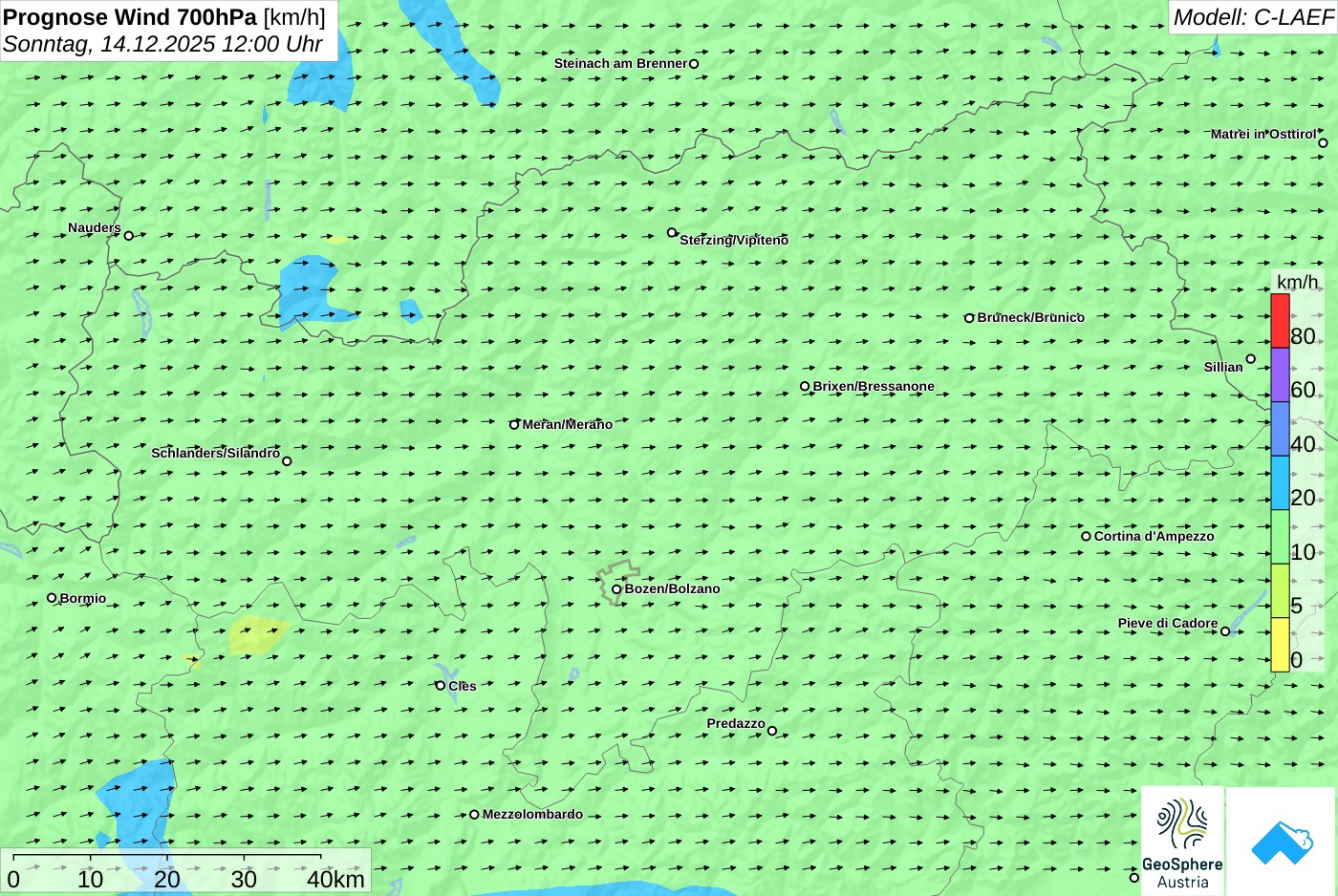
Task: Click the '40km' scale bar label
Action: [335, 880]
